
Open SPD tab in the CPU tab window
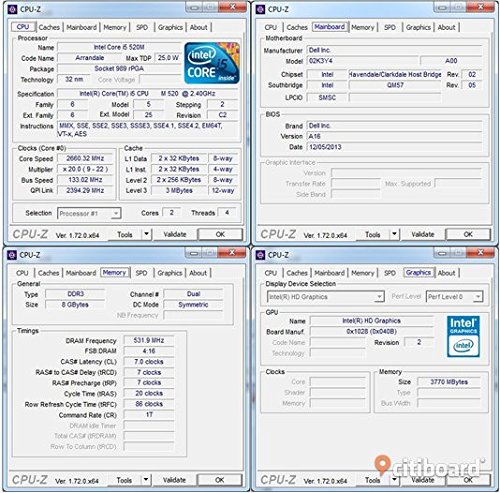pos(142,27)
